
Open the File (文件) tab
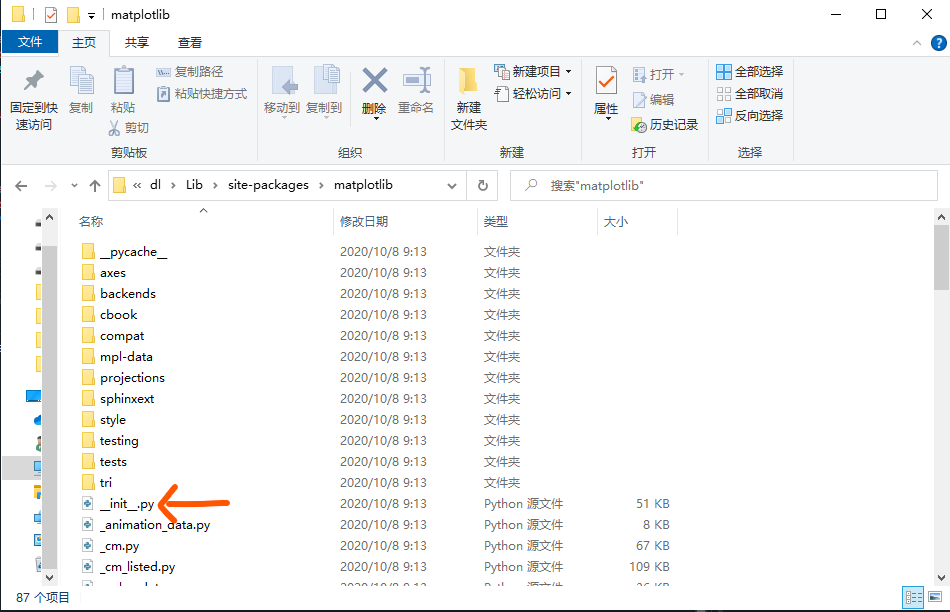(x=30, y=42)
